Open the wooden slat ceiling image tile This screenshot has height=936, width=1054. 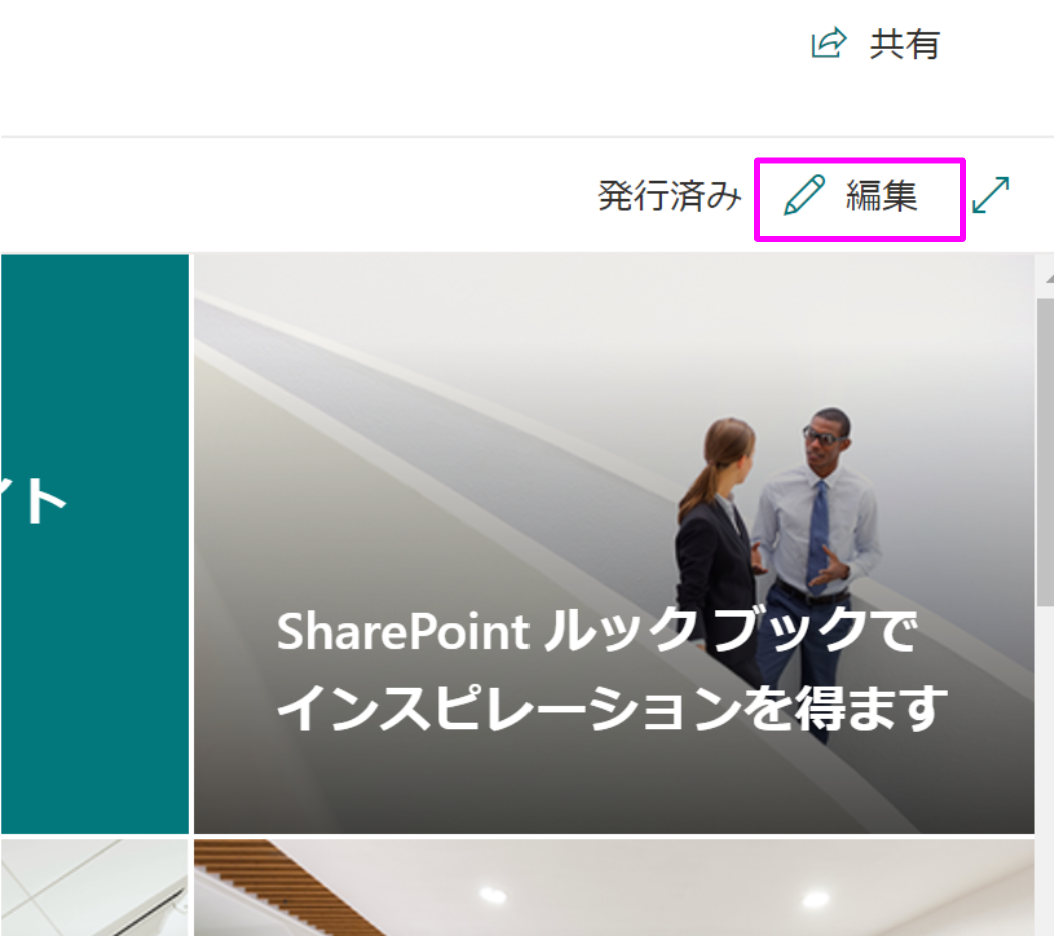coord(614,888)
